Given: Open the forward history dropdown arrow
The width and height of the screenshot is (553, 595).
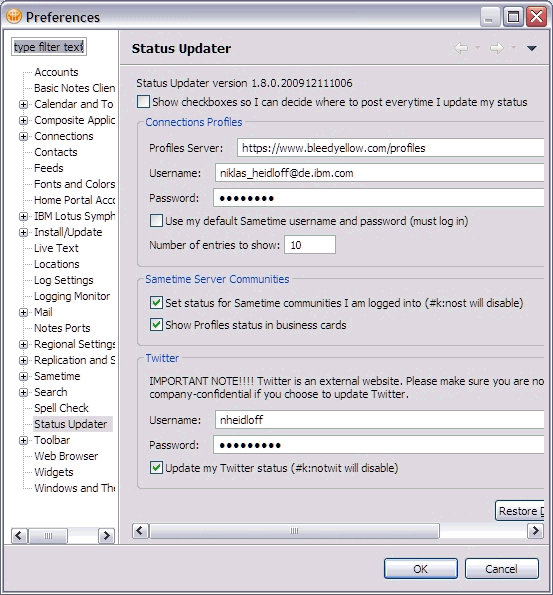Looking at the screenshot, I should (x=513, y=48).
